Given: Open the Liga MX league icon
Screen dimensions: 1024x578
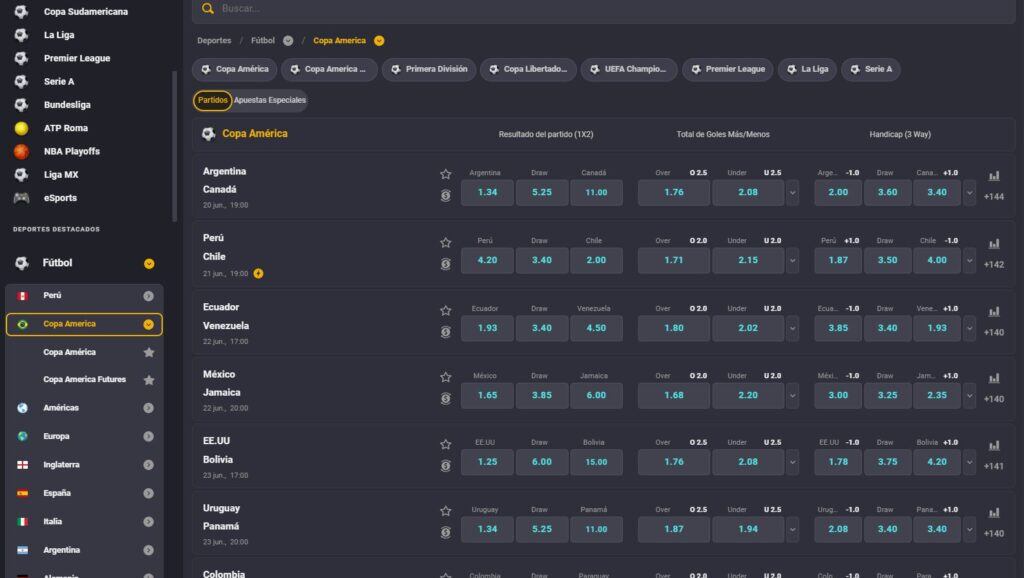Looking at the screenshot, I should [x=22, y=173].
